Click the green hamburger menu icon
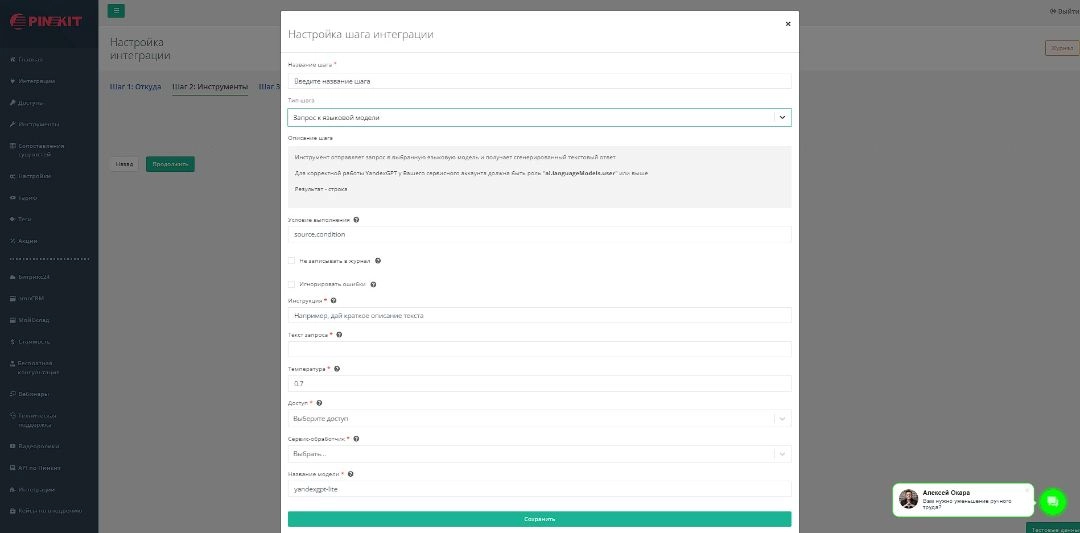 click(117, 11)
